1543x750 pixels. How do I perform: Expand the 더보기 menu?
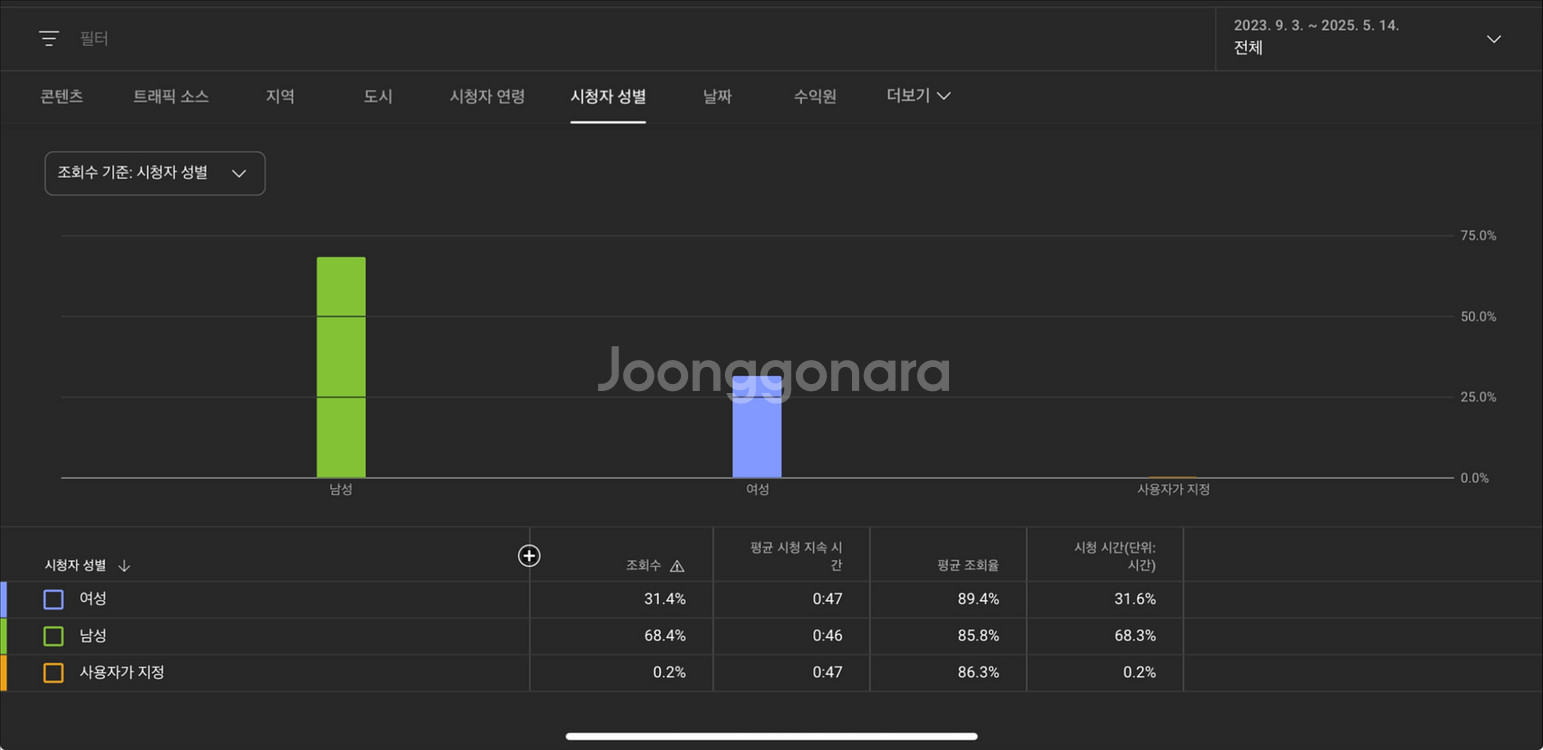pyautogui.click(x=918, y=96)
